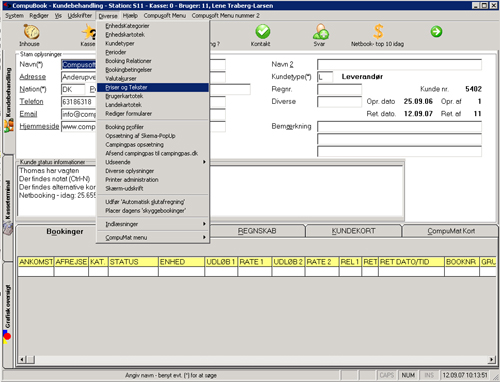Image resolution: width=500 pixels, height=382 pixels.
Task: Click the table's right scroll arrow
Action: point(492,359)
